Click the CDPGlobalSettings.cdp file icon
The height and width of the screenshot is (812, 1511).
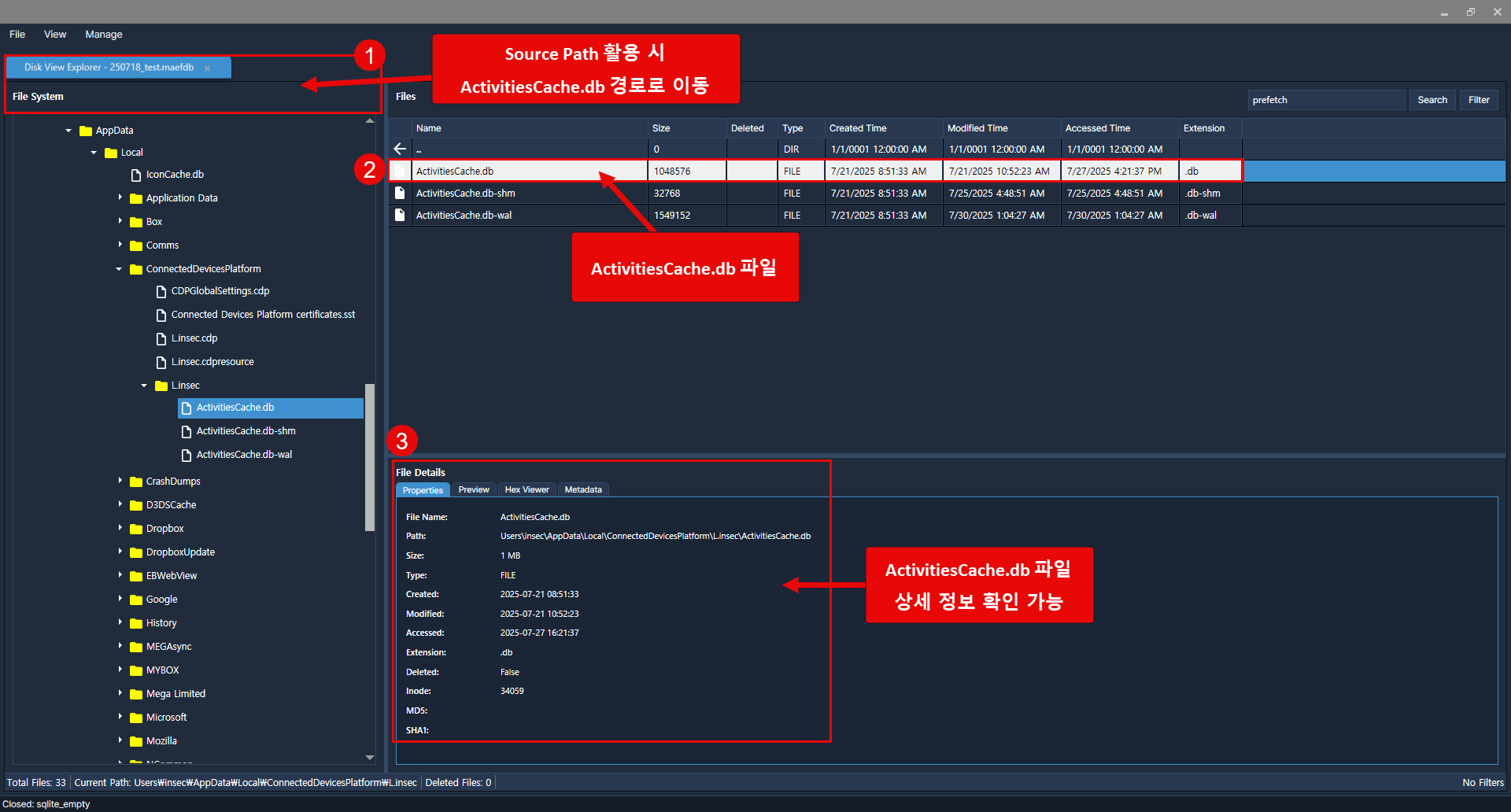coord(161,292)
